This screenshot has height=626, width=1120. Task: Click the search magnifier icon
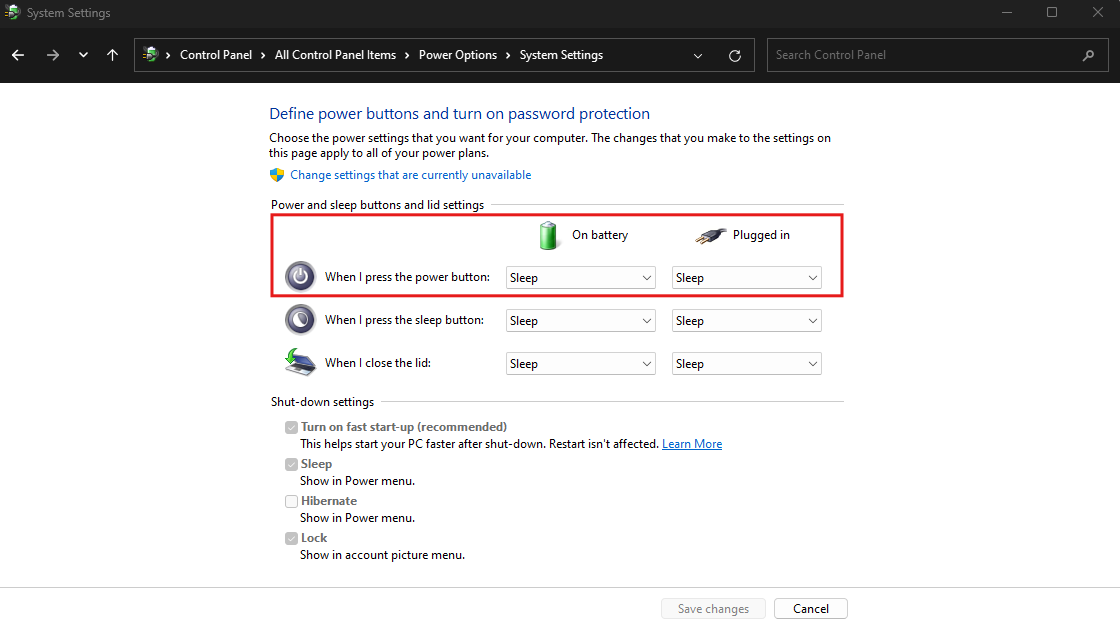(1088, 55)
